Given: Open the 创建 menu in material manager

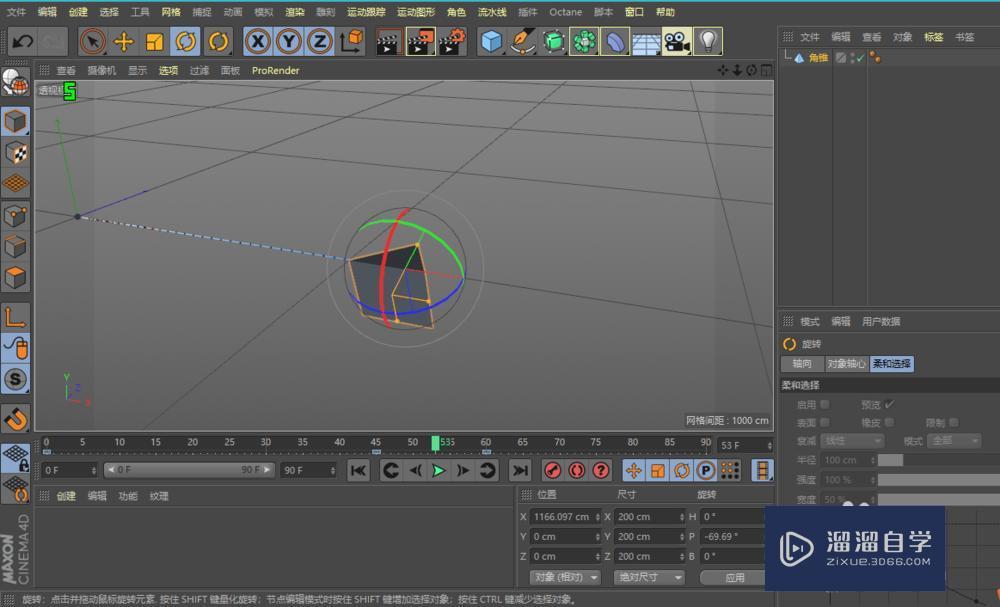Looking at the screenshot, I should (66, 495).
